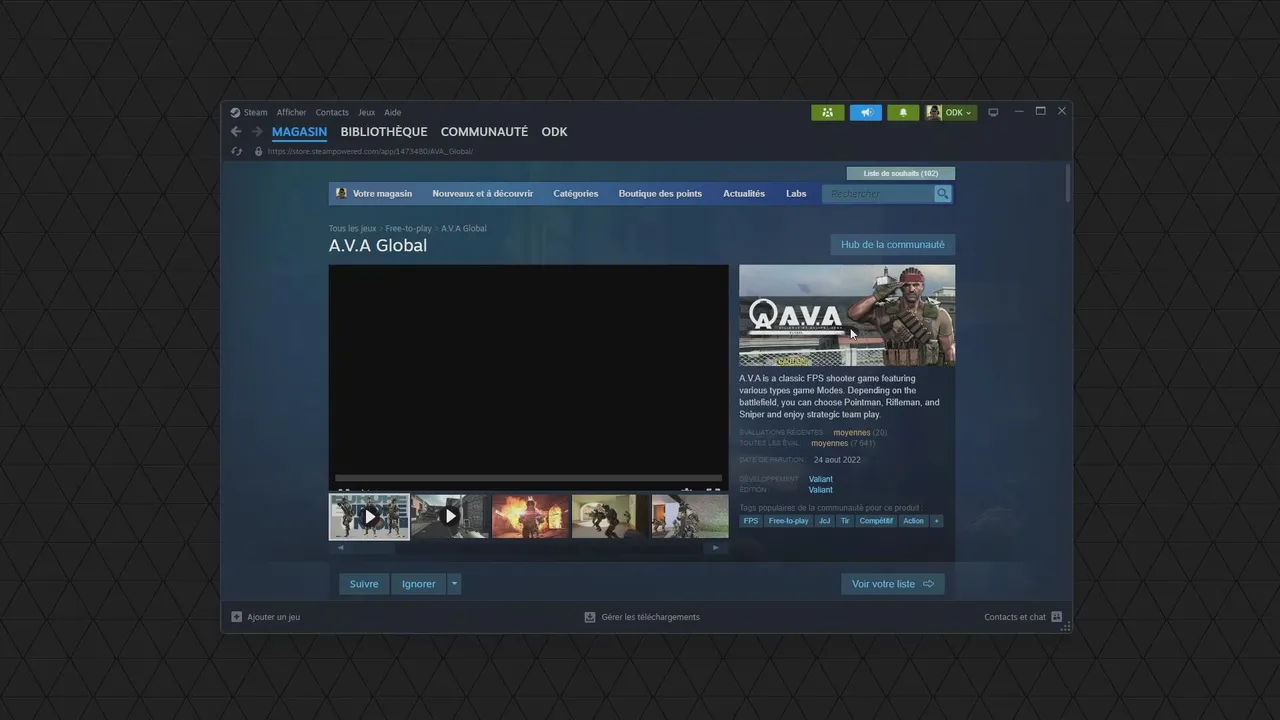Open the Nouveaux et à découvrir menu

483,194
